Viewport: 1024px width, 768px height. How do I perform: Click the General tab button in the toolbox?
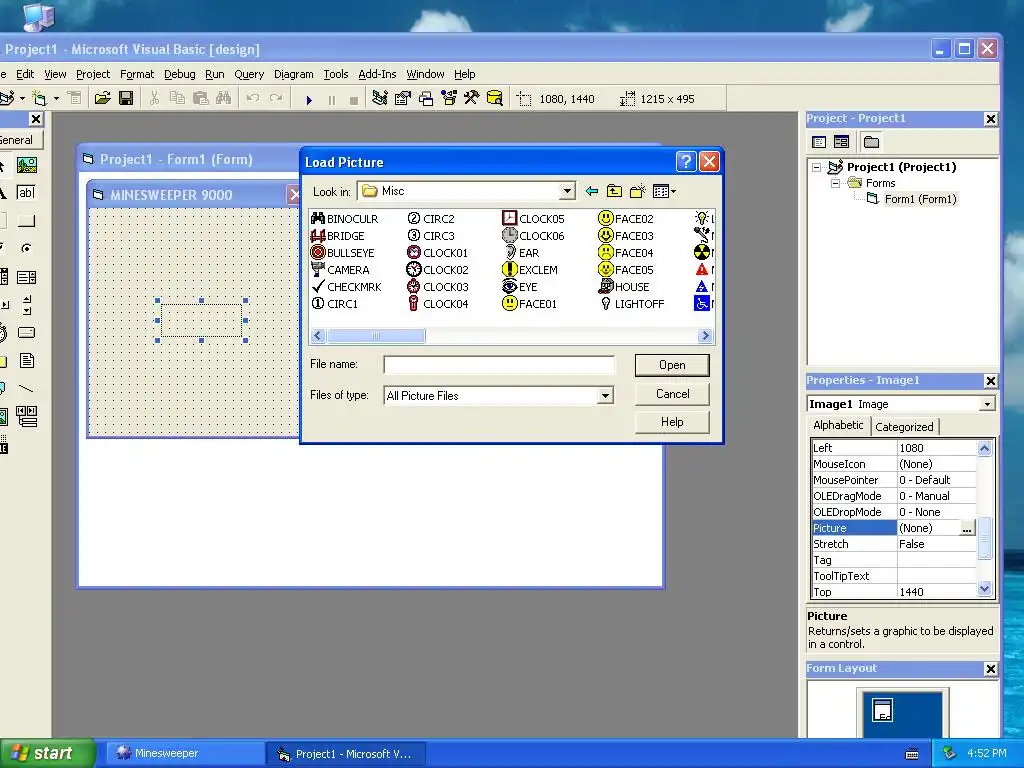(20, 140)
